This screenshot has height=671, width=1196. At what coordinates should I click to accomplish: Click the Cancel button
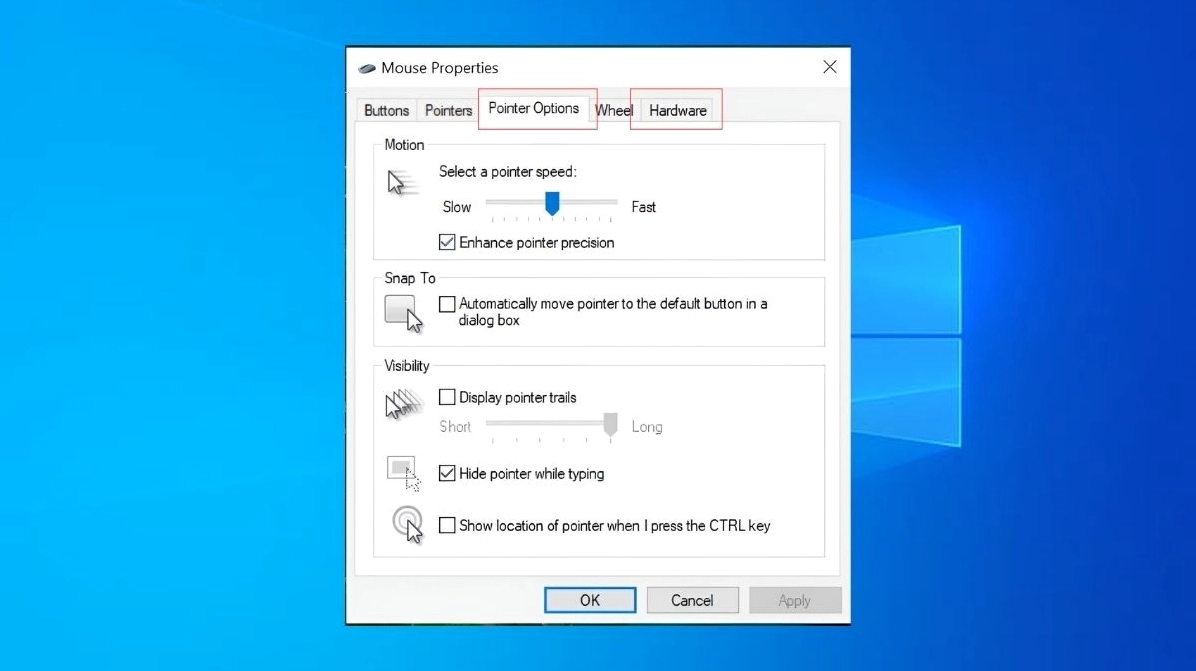[x=692, y=600]
